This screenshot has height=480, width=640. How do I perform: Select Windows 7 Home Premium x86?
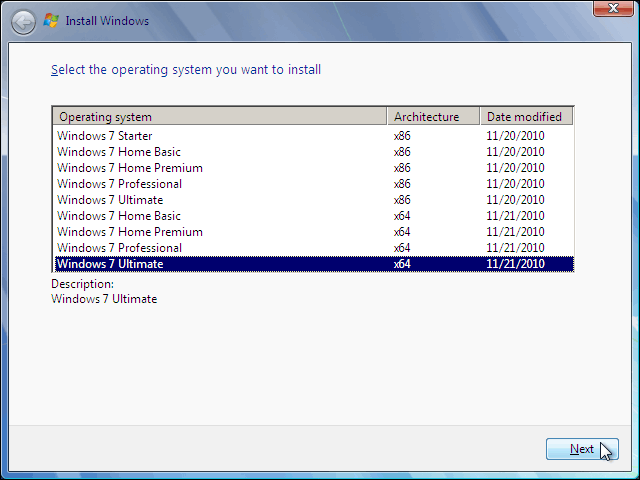pos(314,168)
